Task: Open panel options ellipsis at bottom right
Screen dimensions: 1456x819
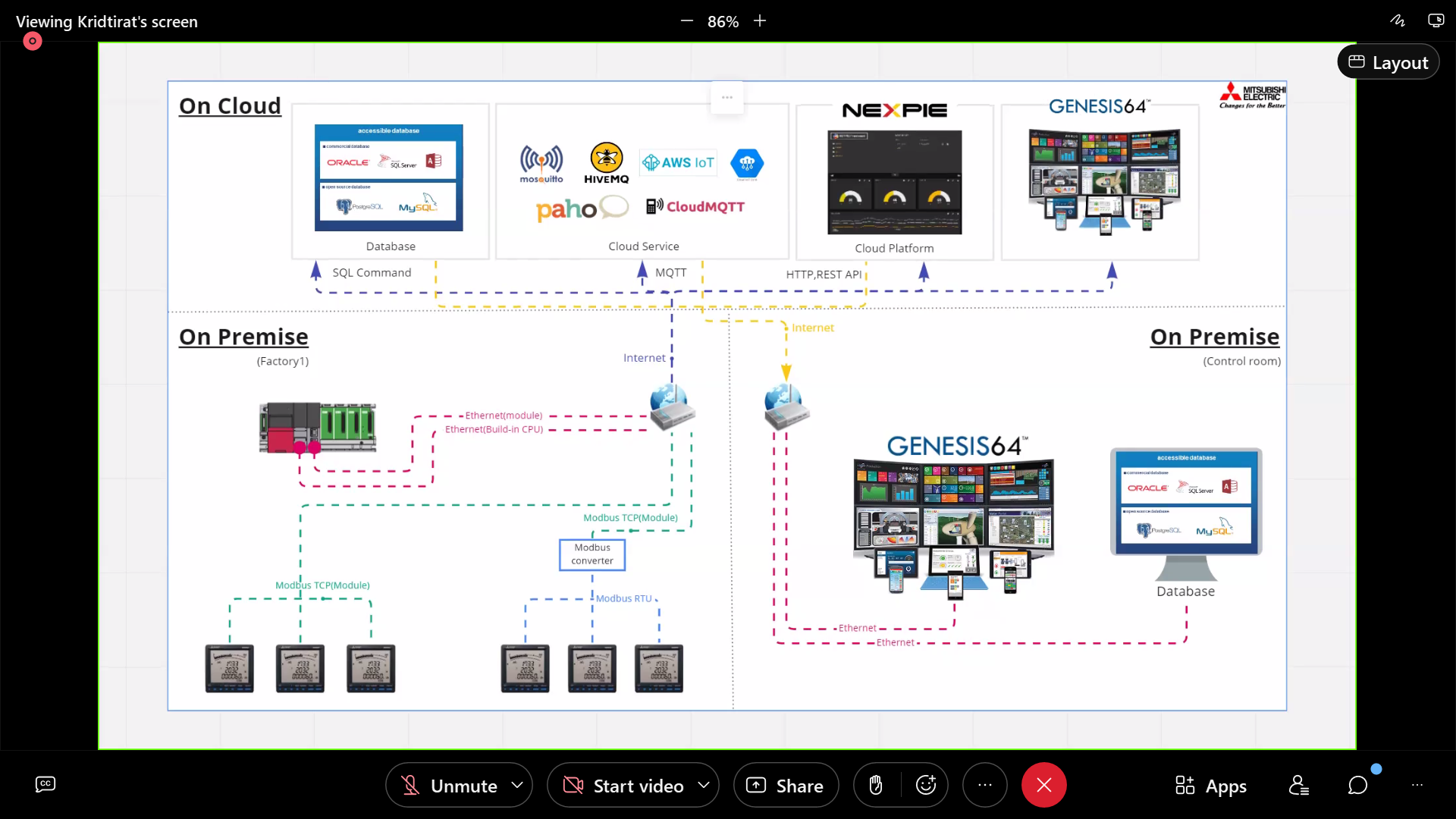Action: pyautogui.click(x=1417, y=786)
